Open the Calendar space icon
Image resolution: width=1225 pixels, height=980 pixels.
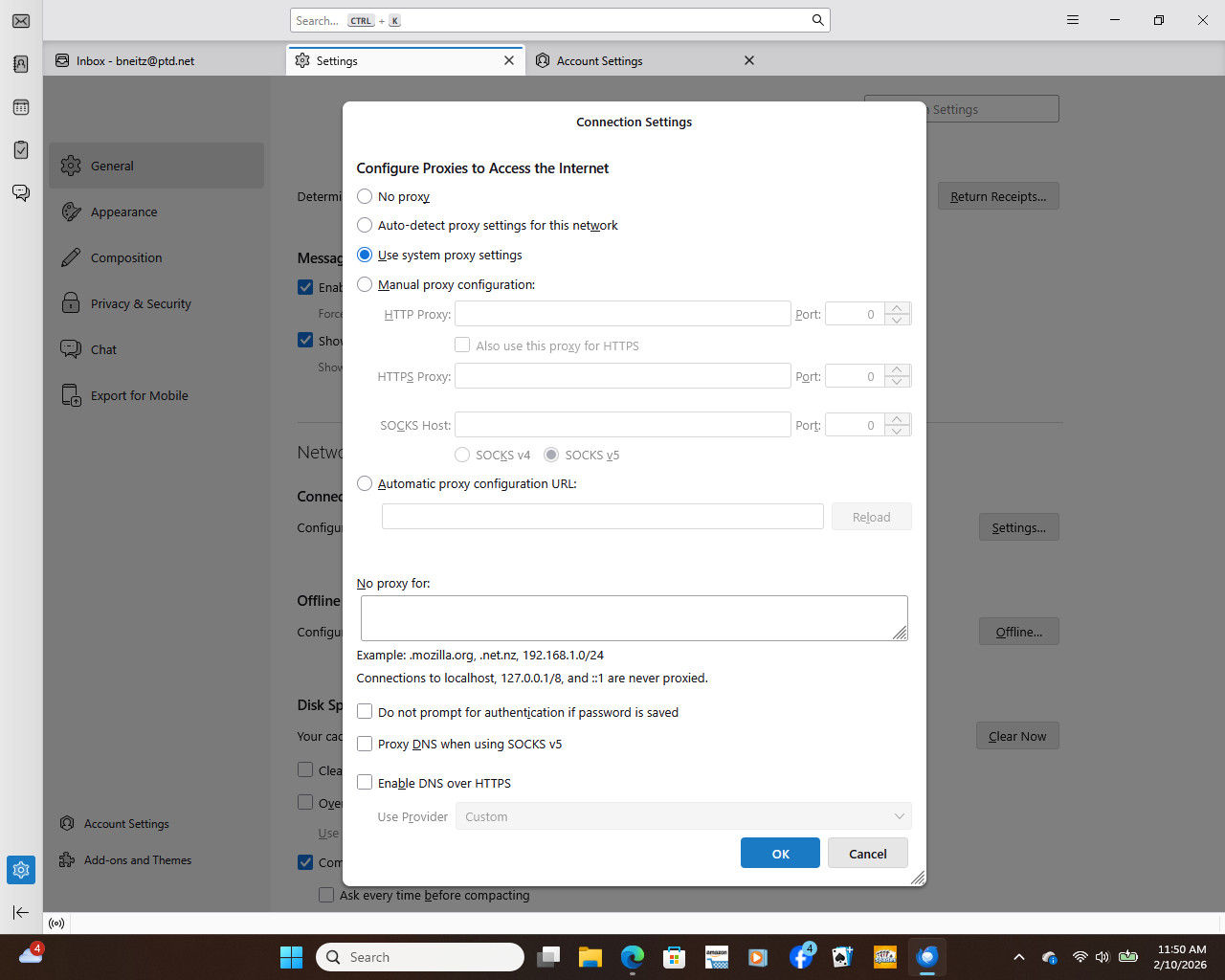pyautogui.click(x=21, y=107)
